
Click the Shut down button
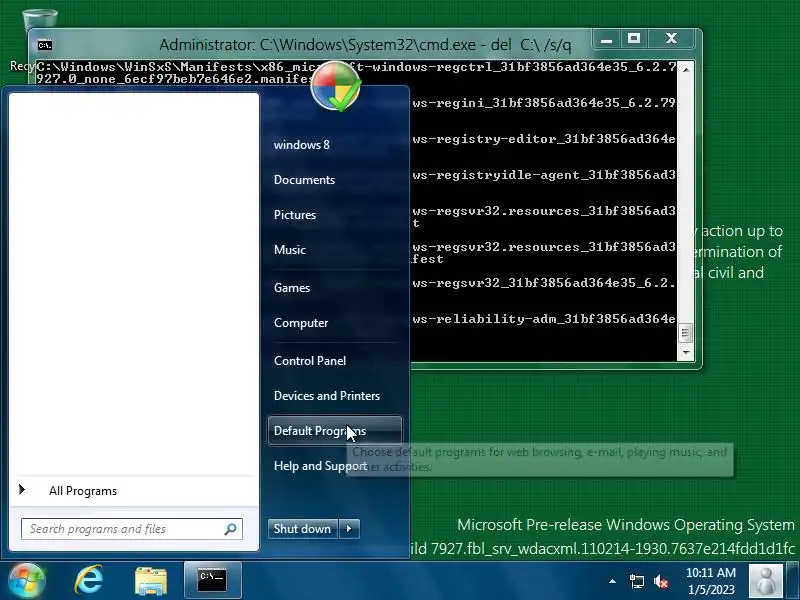302,529
